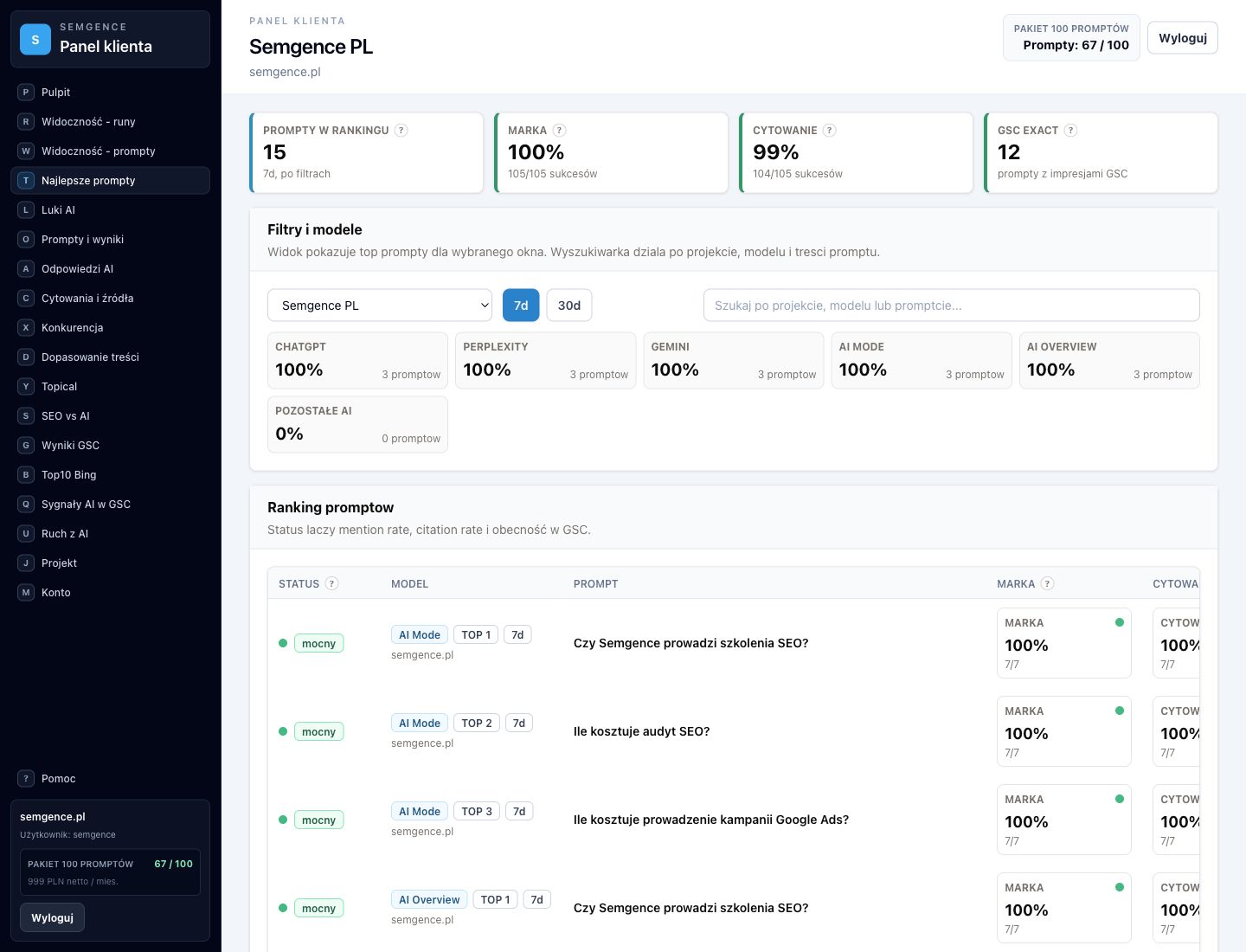Switch to the 30d time window

click(x=569, y=305)
